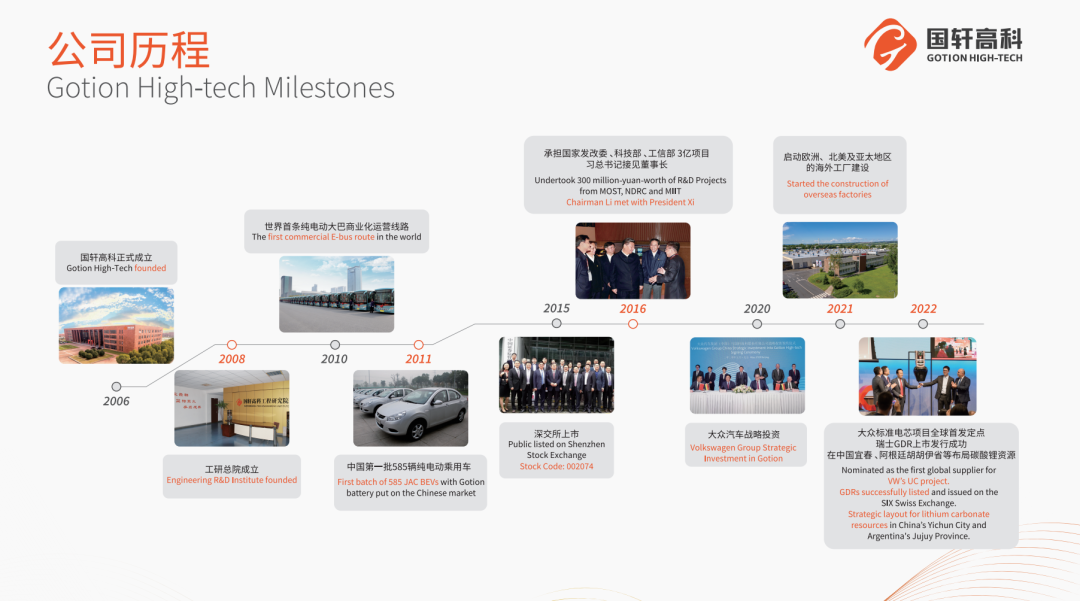Click the '大众汽车战略投资' caption

point(744,434)
